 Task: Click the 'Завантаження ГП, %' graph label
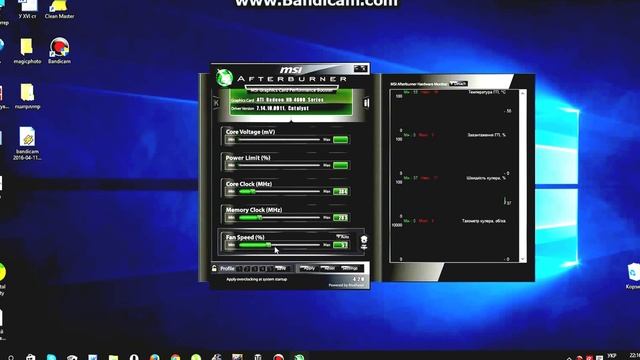click(486, 135)
